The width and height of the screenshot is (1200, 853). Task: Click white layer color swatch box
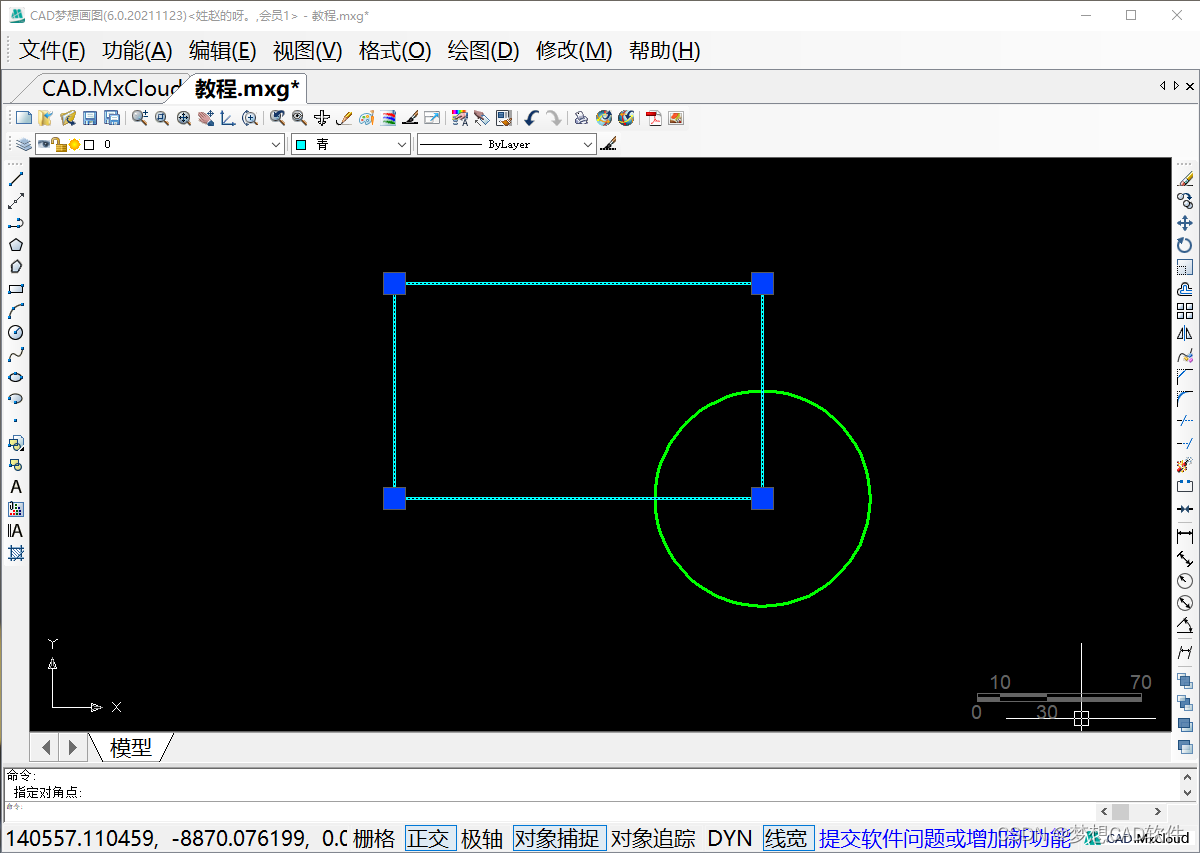pyautogui.click(x=89, y=144)
